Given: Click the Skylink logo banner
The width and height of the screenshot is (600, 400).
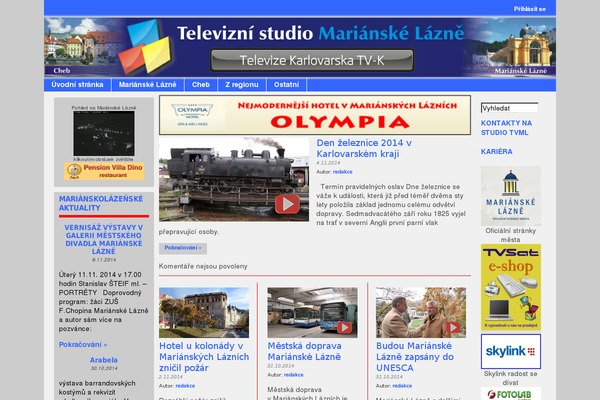Looking at the screenshot, I should [511, 351].
